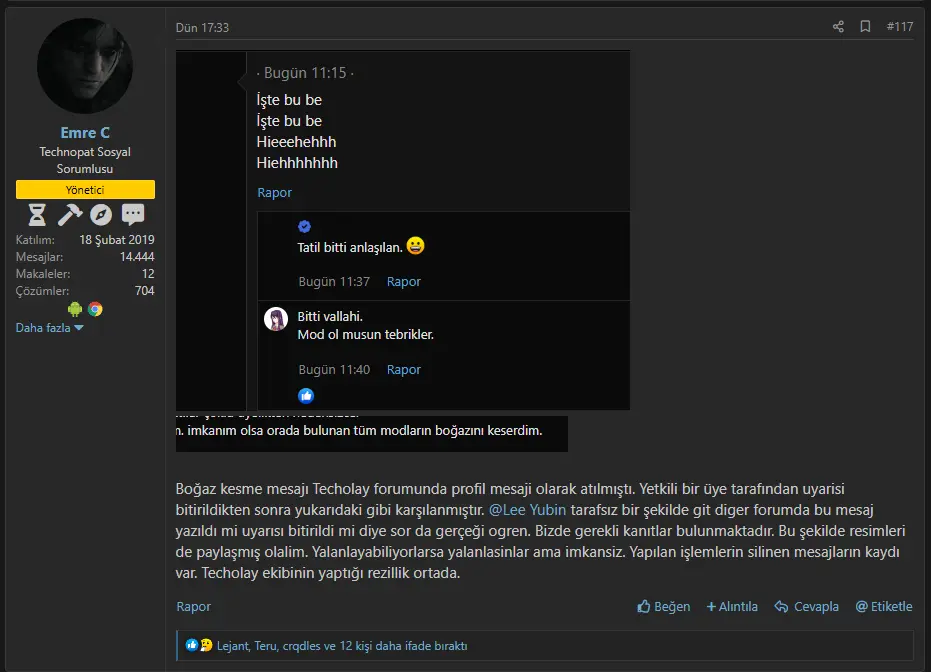Image resolution: width=931 pixels, height=672 pixels.
Task: Click the Bugün 11:37 timestamp
Action: tap(334, 281)
